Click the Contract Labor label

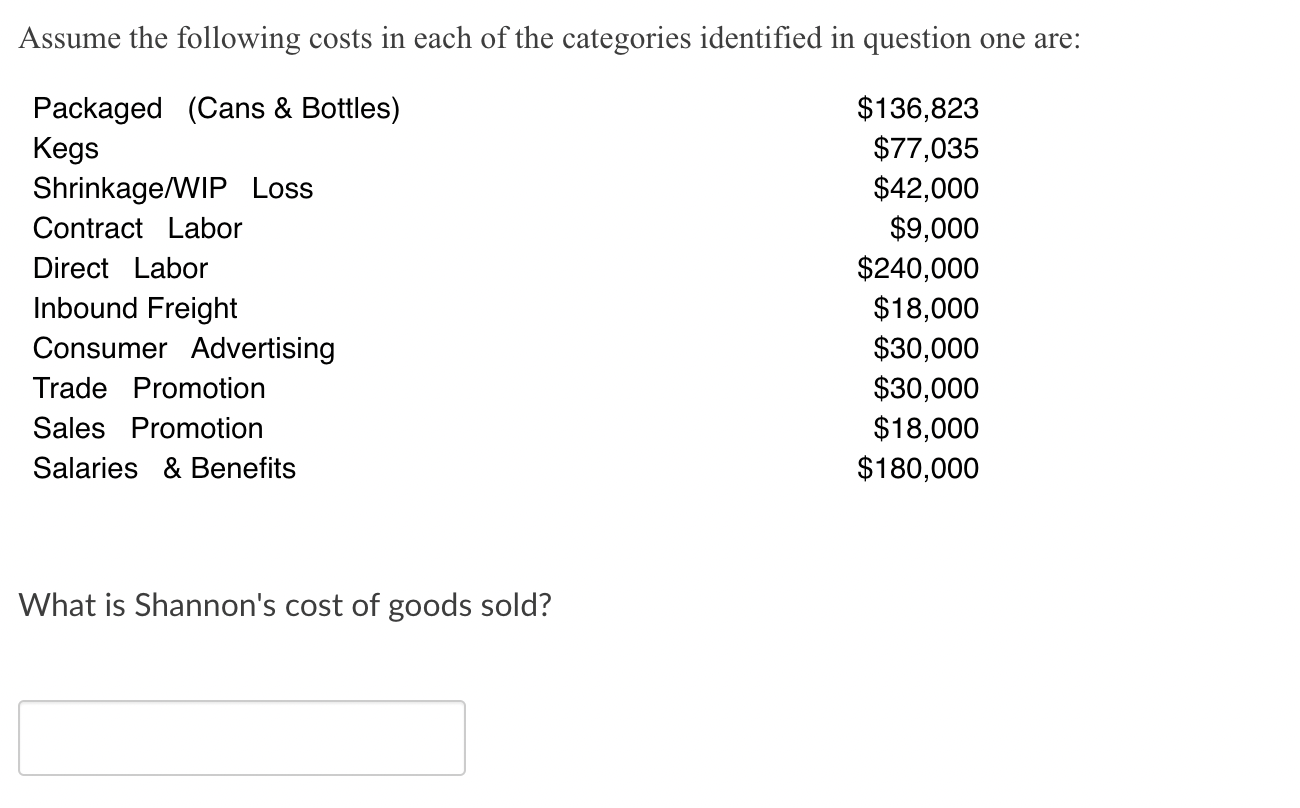tap(138, 228)
